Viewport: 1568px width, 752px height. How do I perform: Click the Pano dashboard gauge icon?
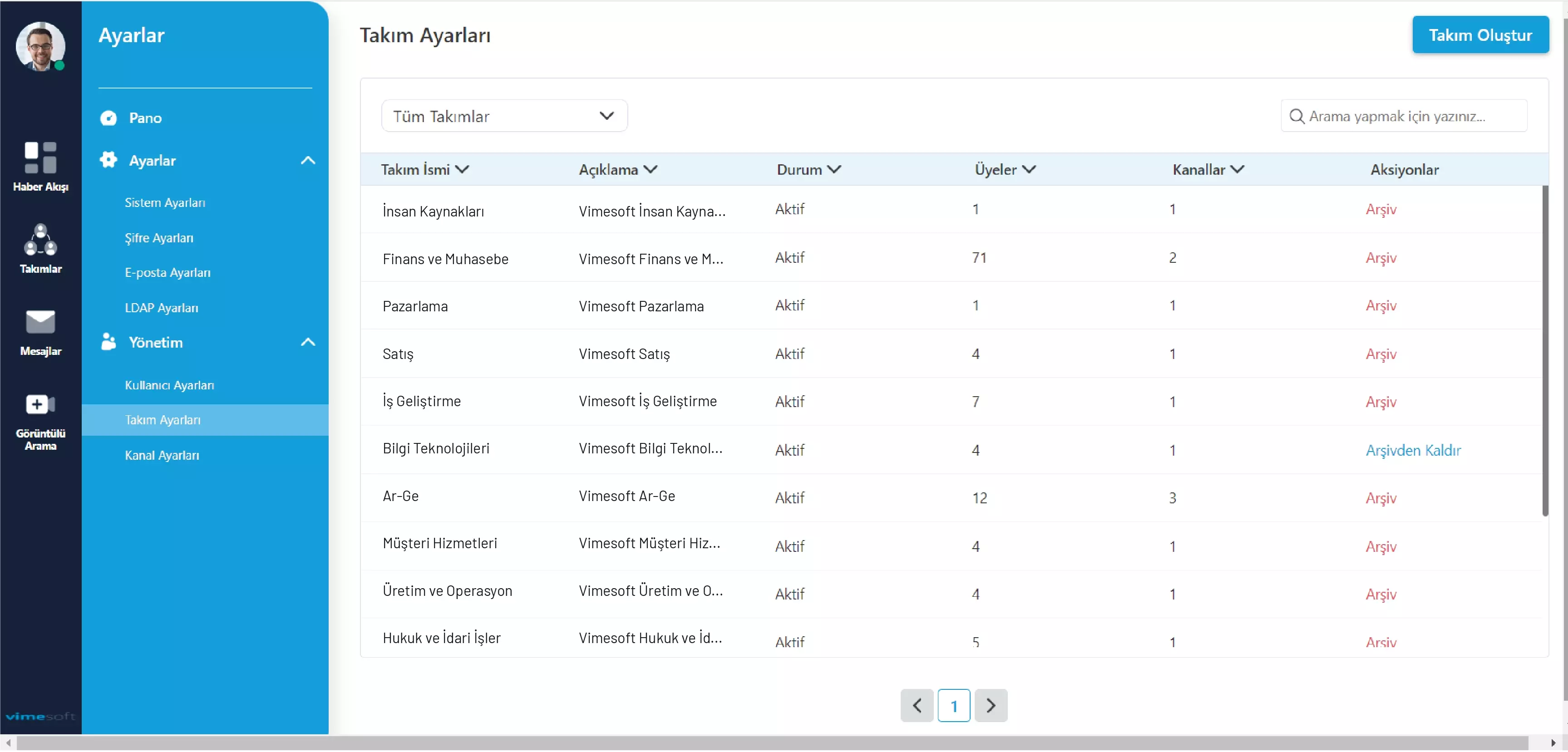[x=108, y=118]
